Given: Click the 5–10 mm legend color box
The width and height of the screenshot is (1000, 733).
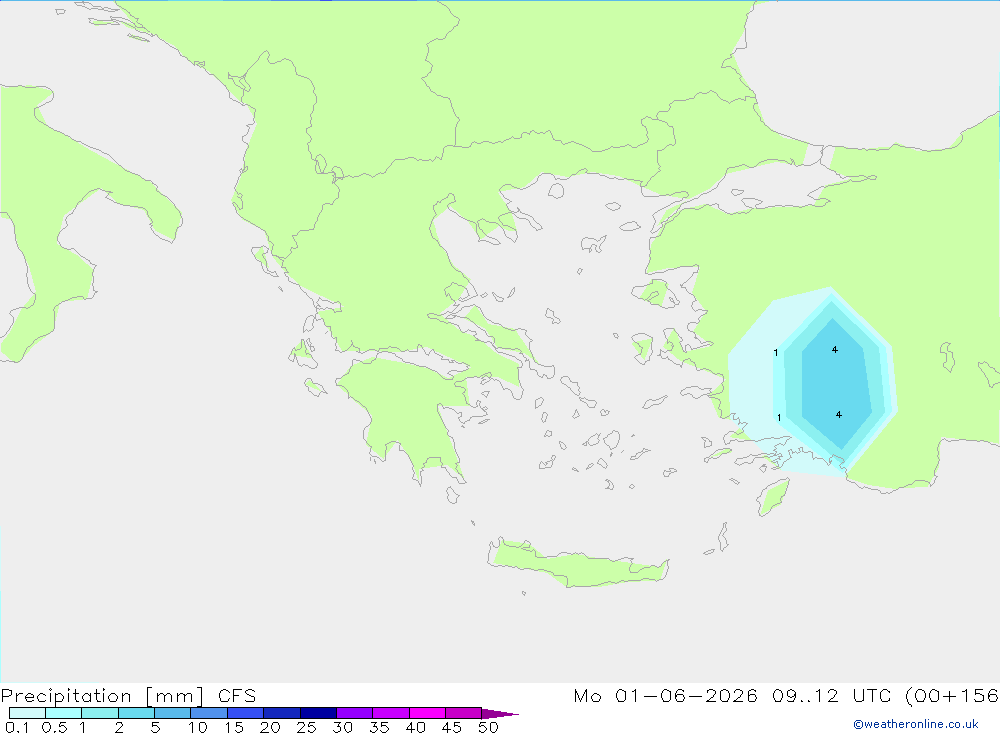Looking at the screenshot, I should 173,713.
